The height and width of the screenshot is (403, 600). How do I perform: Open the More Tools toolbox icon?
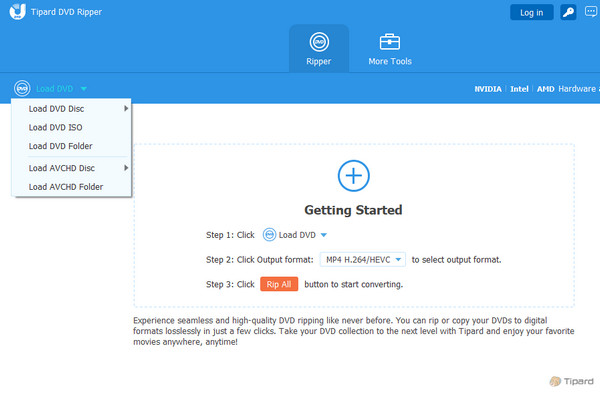(x=387, y=42)
